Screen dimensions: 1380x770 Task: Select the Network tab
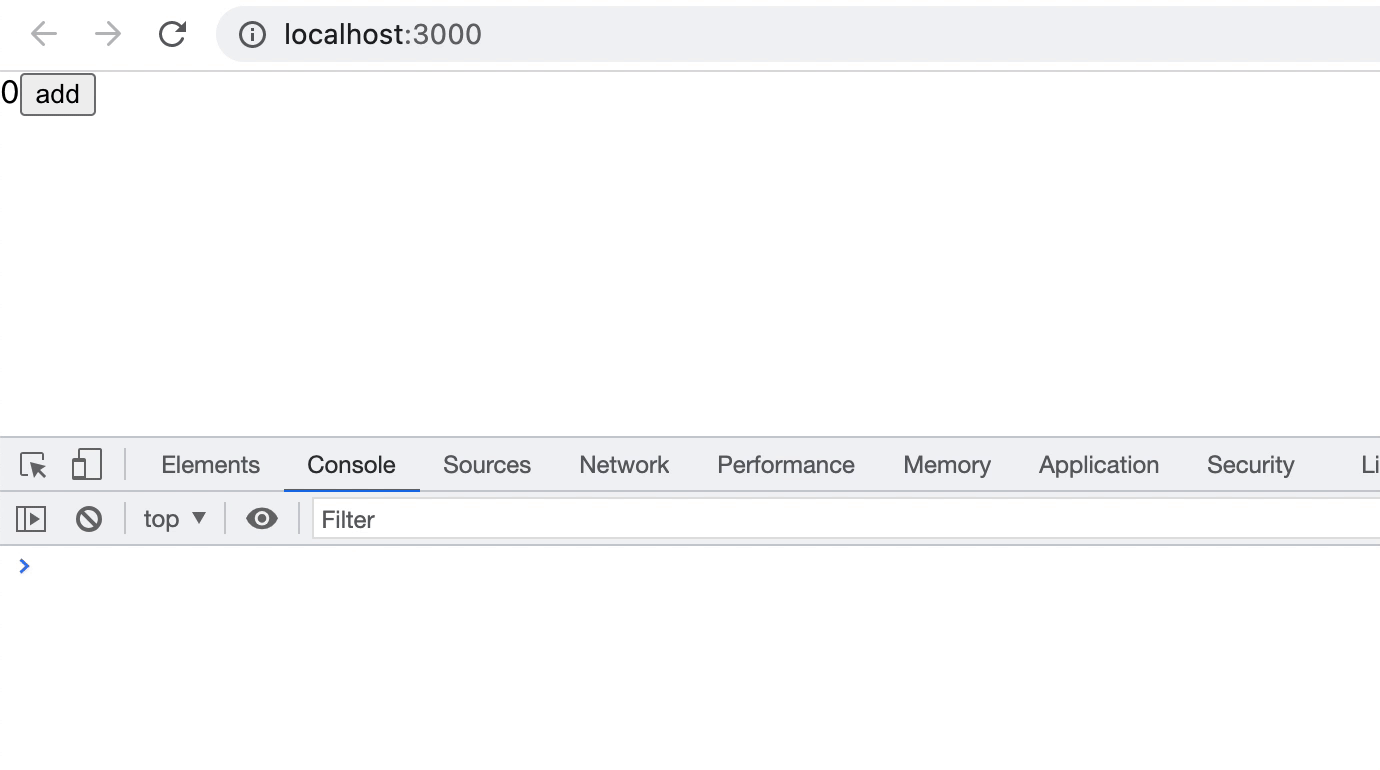[624, 465]
